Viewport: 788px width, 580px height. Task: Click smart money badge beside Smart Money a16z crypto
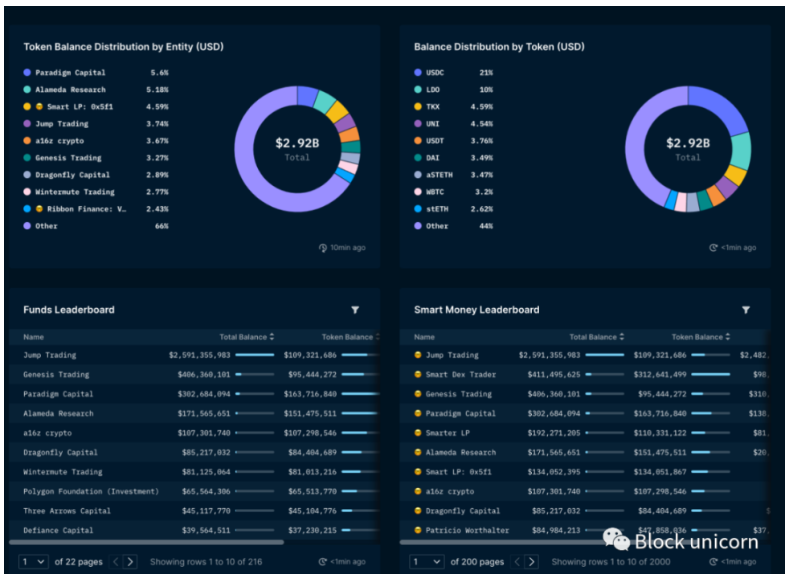(418, 492)
